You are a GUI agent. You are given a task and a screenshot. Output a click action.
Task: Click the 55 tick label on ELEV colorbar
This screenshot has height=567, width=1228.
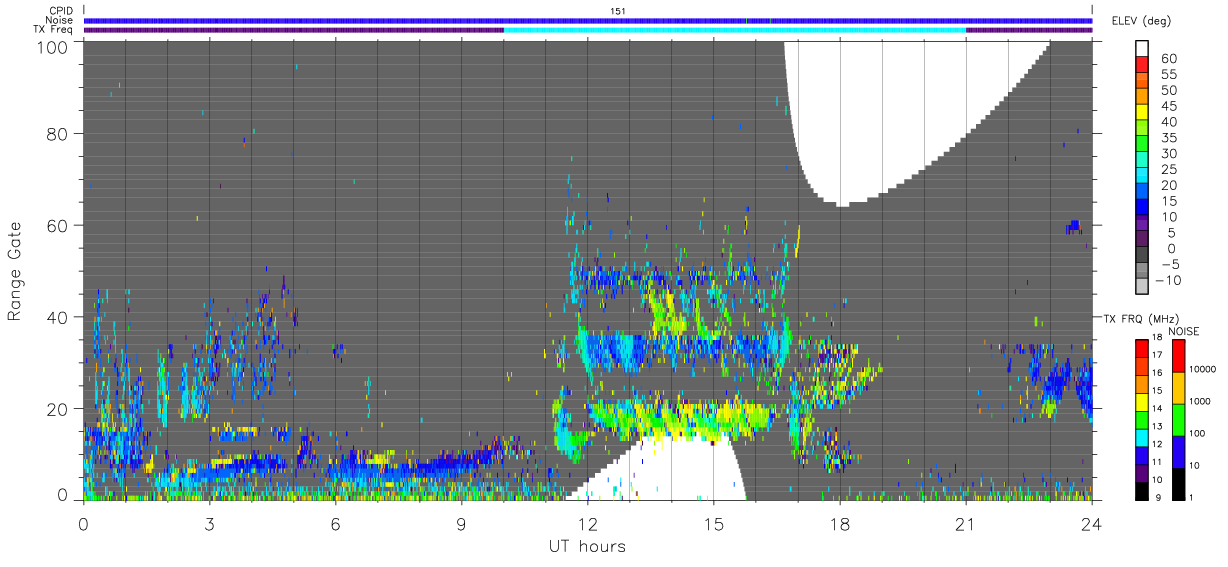1167,74
